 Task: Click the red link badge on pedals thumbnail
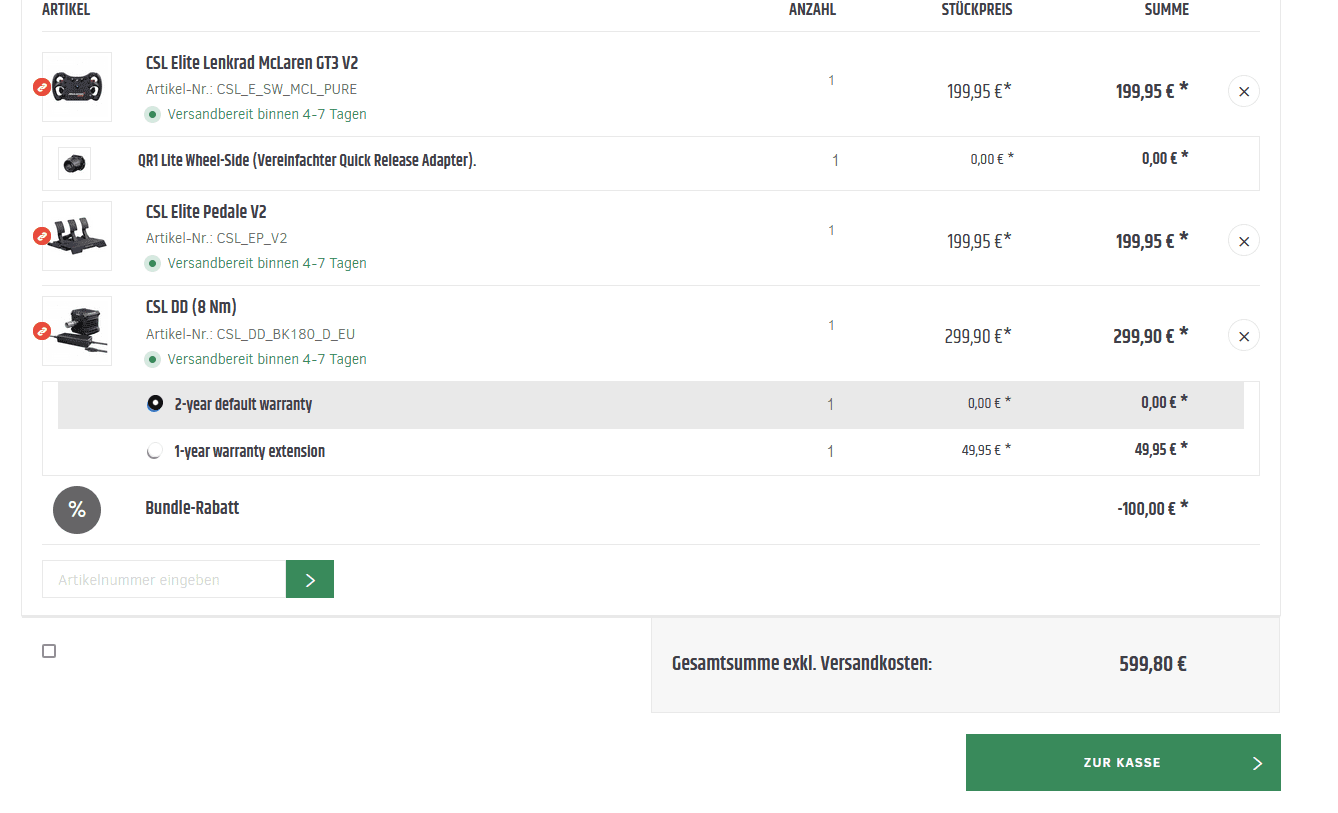42,236
